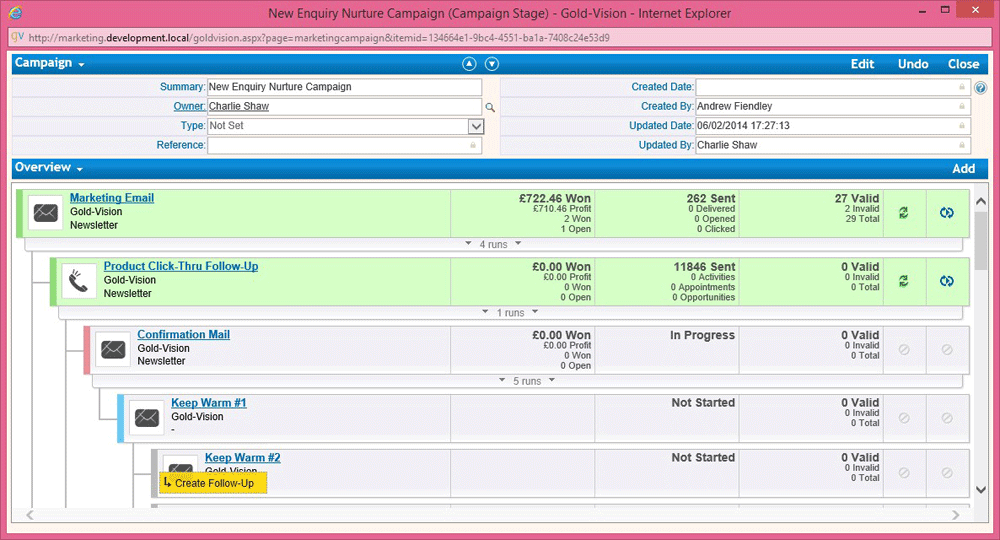1000x540 pixels.
Task: Expand the 4 runs section under Marketing Email
Action: tap(494, 244)
